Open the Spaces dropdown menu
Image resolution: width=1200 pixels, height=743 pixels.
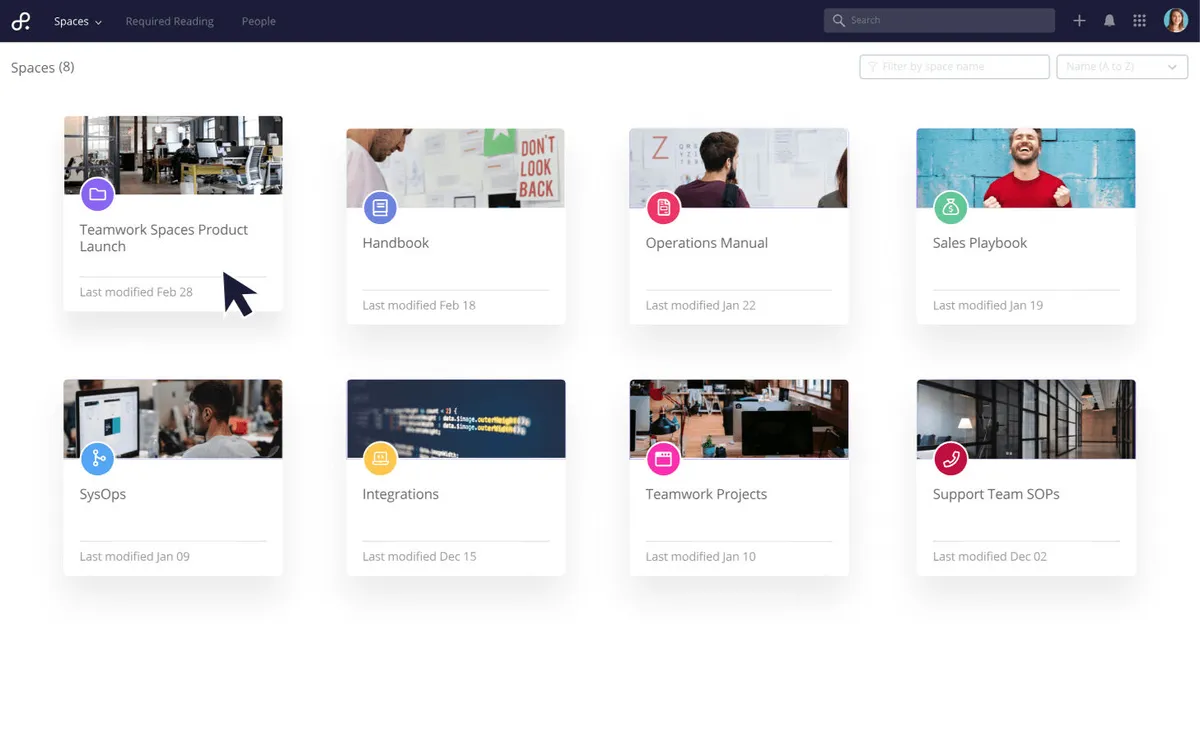(78, 21)
